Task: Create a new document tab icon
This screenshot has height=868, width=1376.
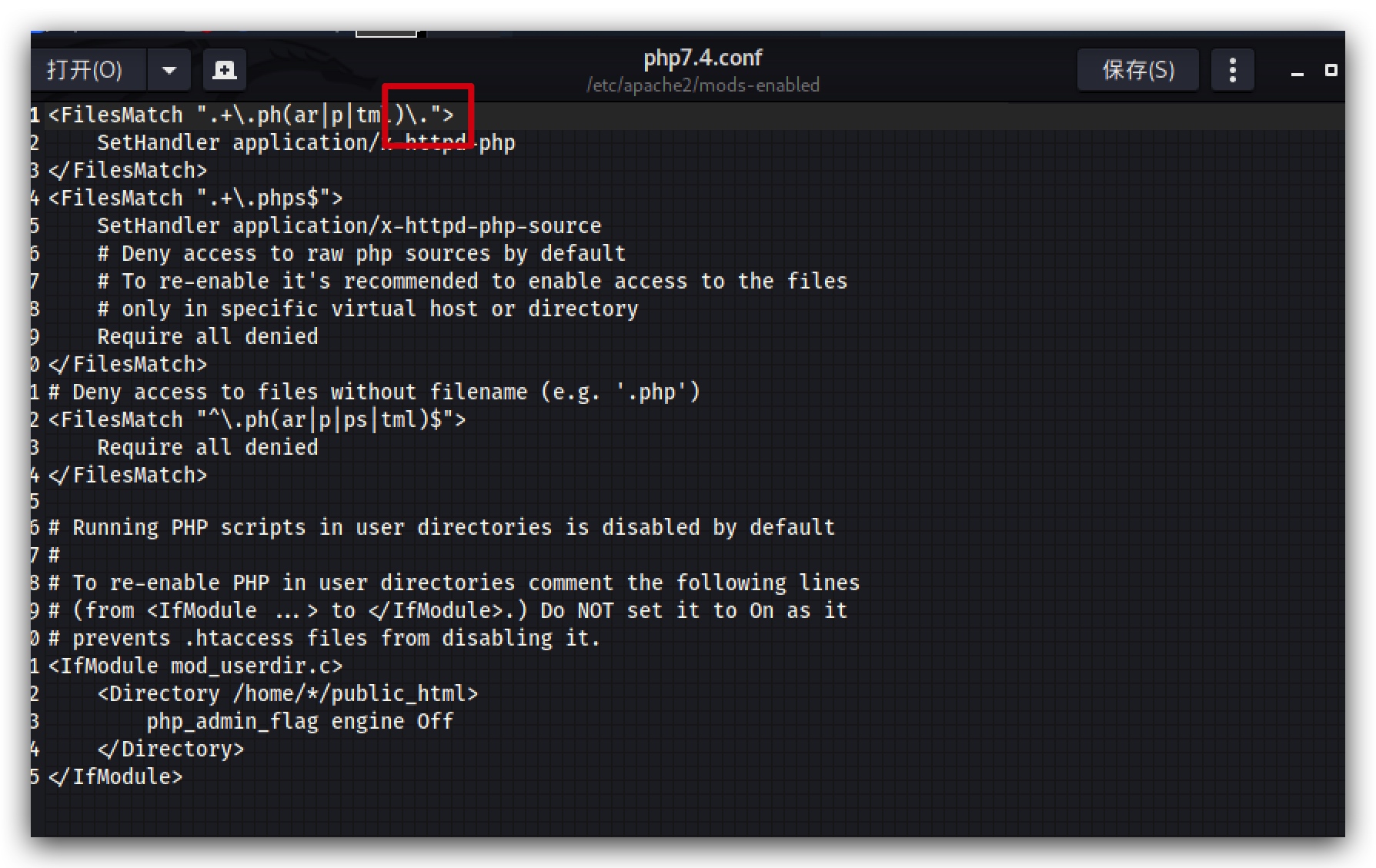Action: [x=225, y=71]
